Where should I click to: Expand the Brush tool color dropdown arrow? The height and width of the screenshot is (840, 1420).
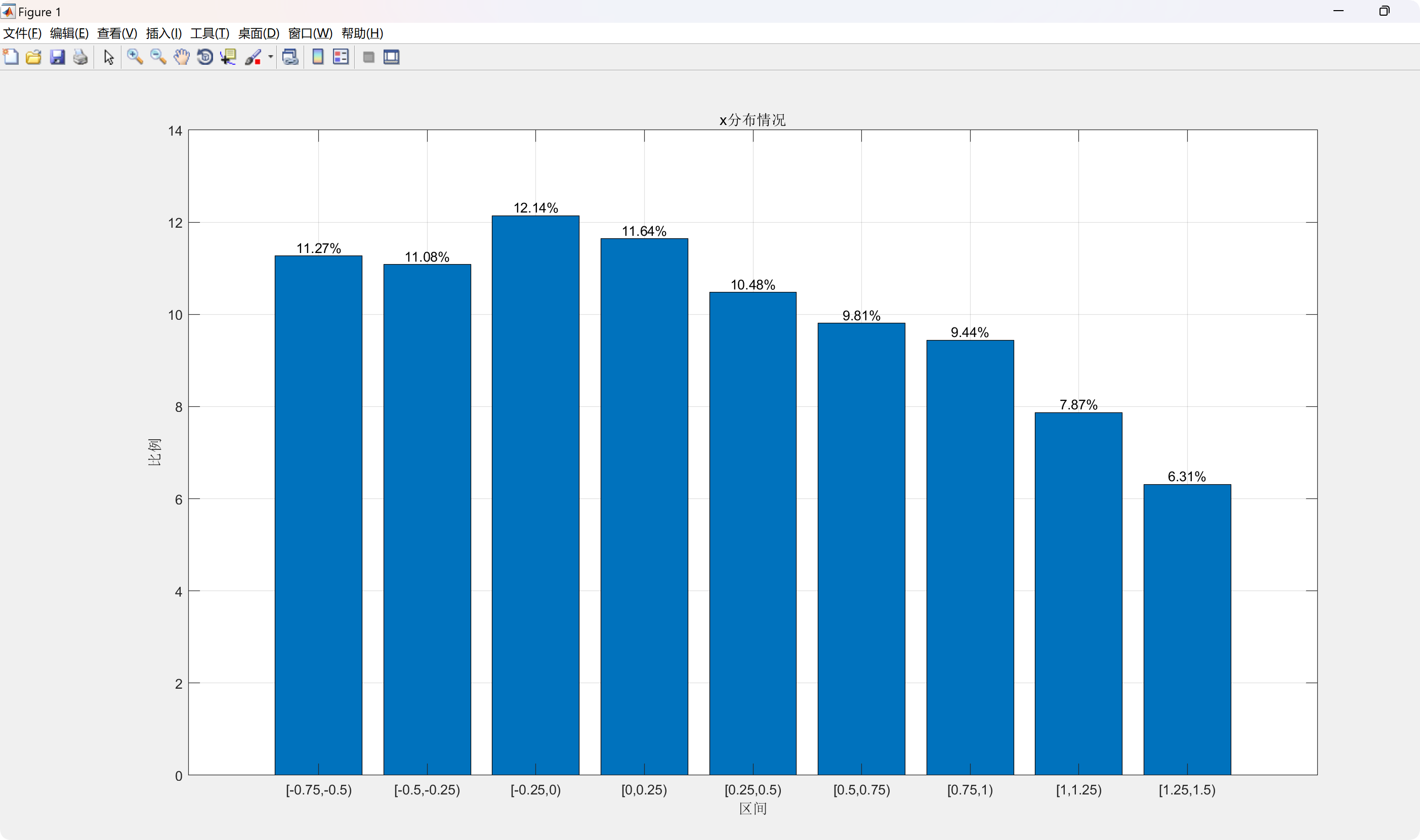[271, 57]
